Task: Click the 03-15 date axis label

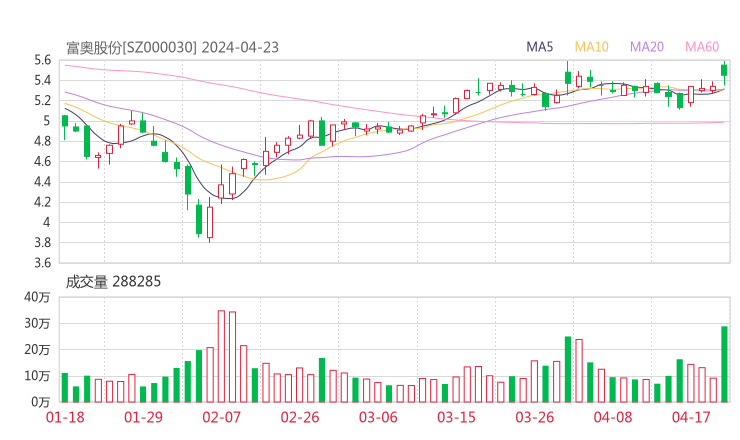Action: 456,417
